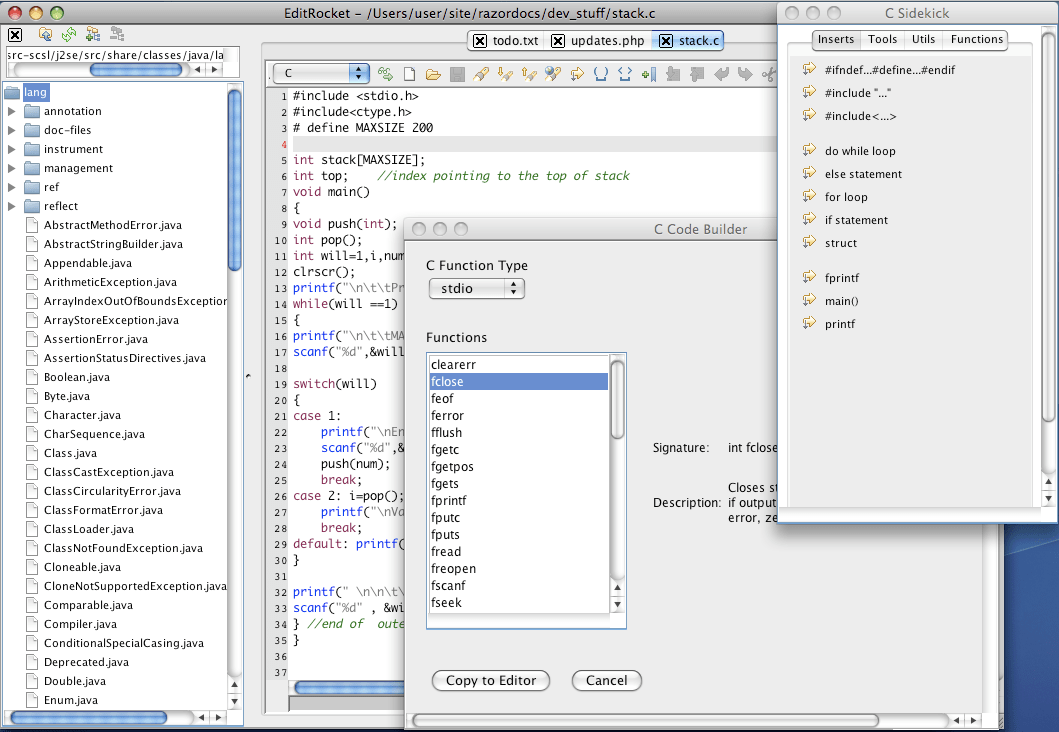Open the language selector dropdown showing C
This screenshot has width=1059, height=732.
click(x=320, y=73)
